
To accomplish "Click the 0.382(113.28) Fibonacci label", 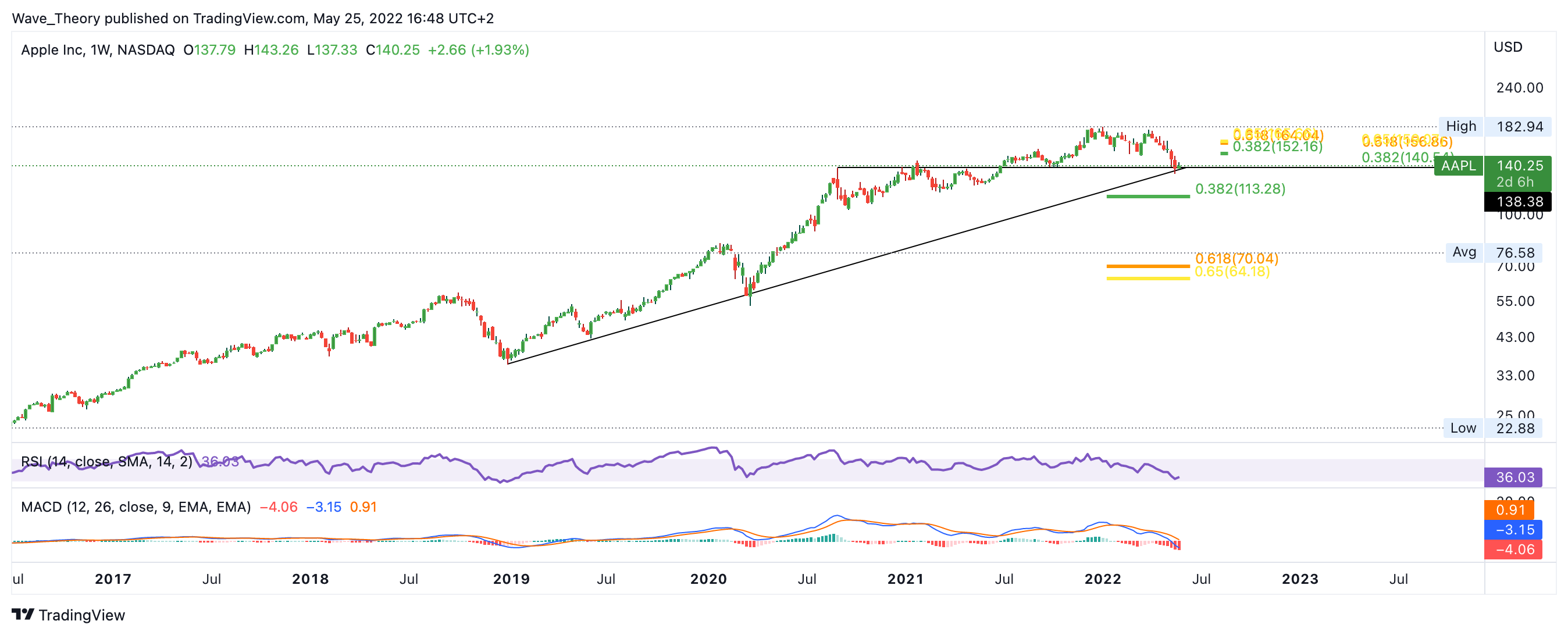I will 1240,189.
